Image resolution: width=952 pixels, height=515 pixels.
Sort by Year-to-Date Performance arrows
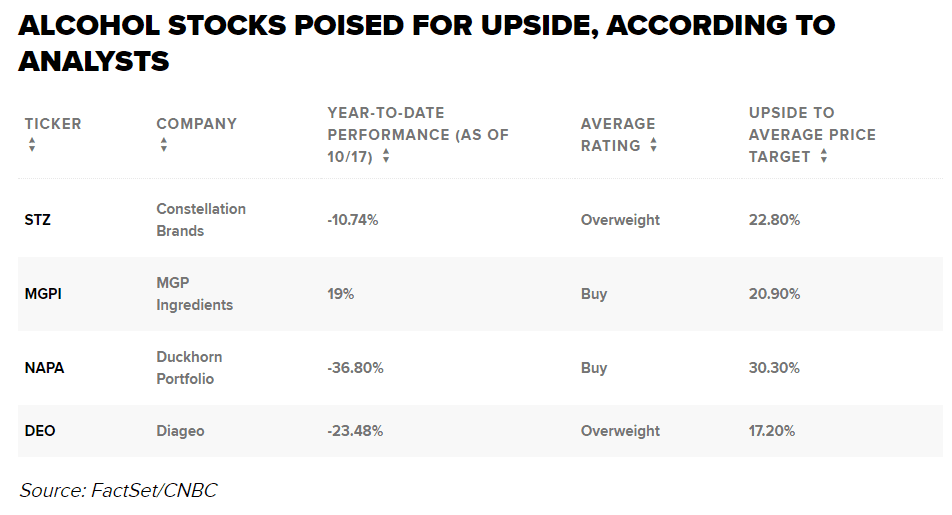point(386,157)
